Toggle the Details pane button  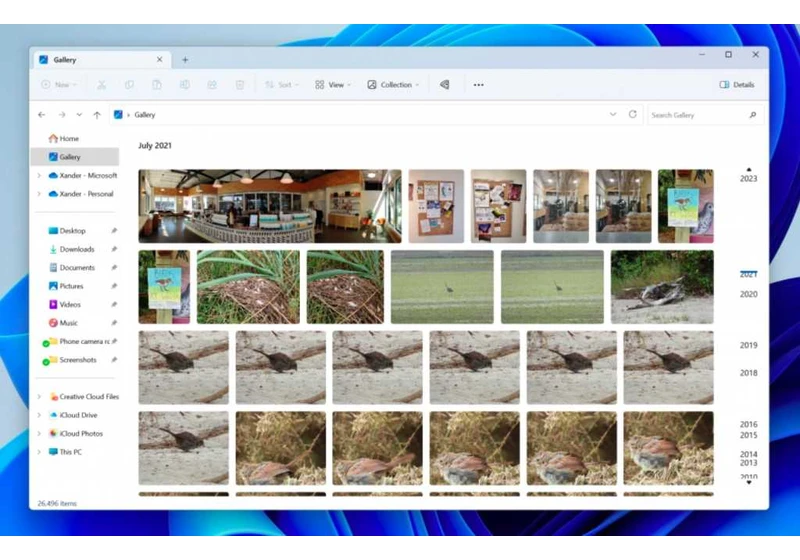click(x=737, y=85)
